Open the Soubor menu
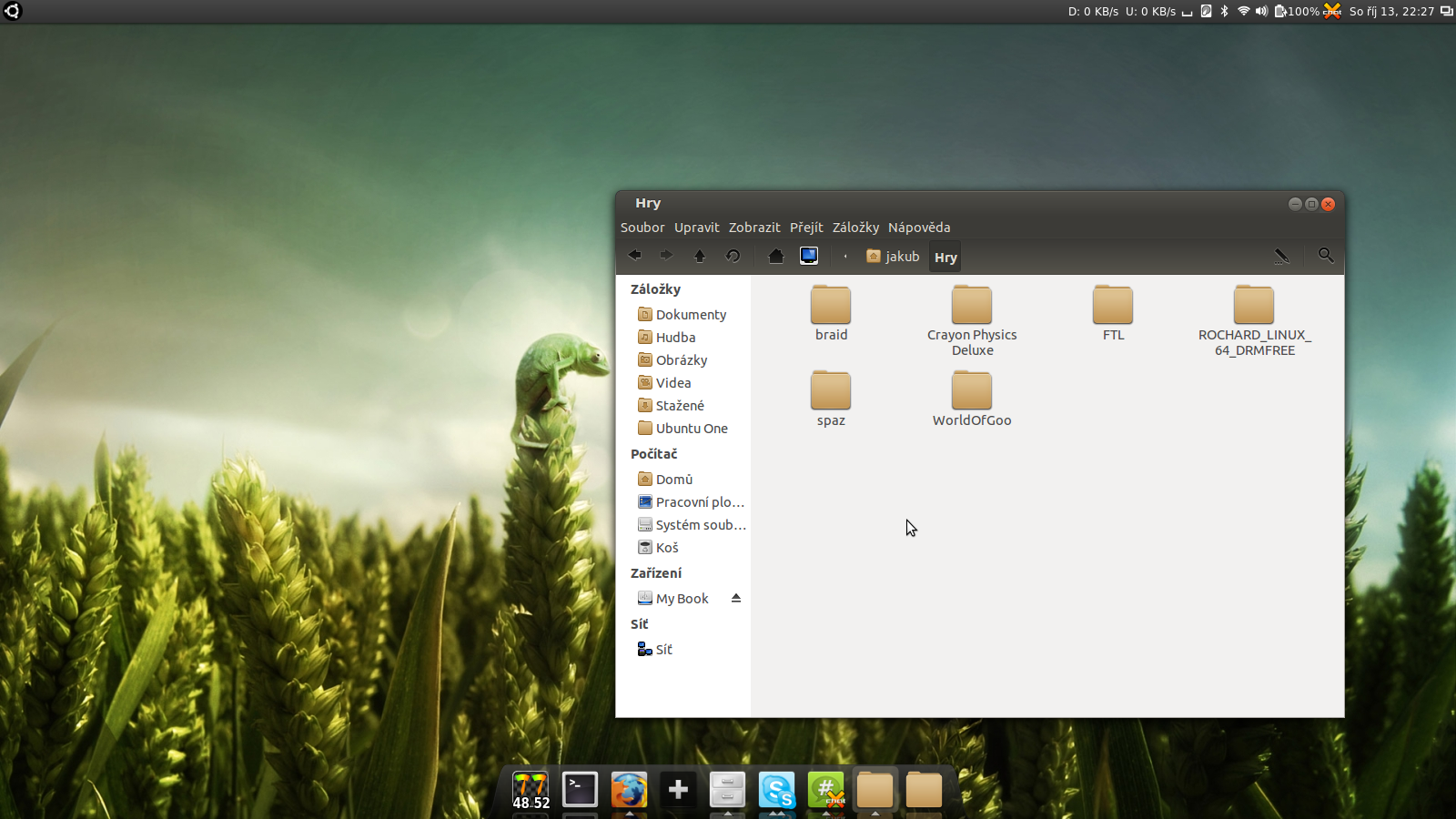Viewport: 1456px width, 819px height. coord(642,227)
